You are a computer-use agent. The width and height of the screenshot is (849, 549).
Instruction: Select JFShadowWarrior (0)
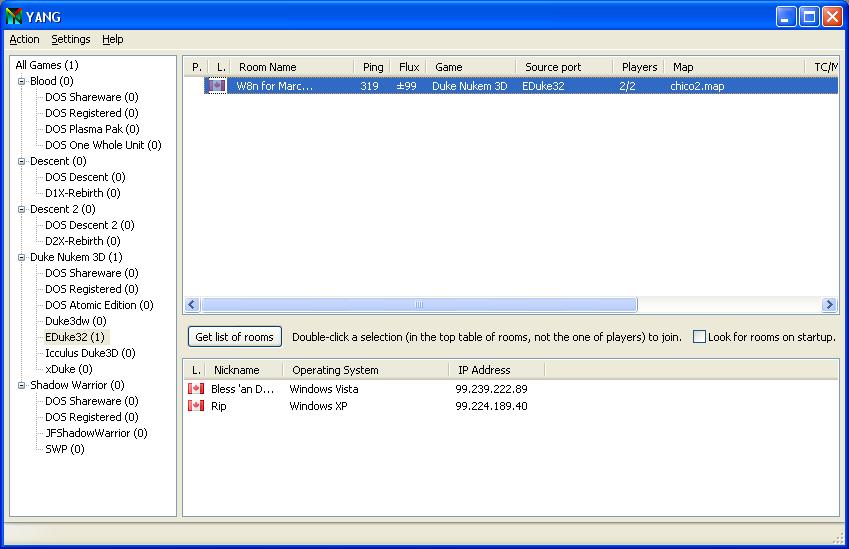click(96, 433)
